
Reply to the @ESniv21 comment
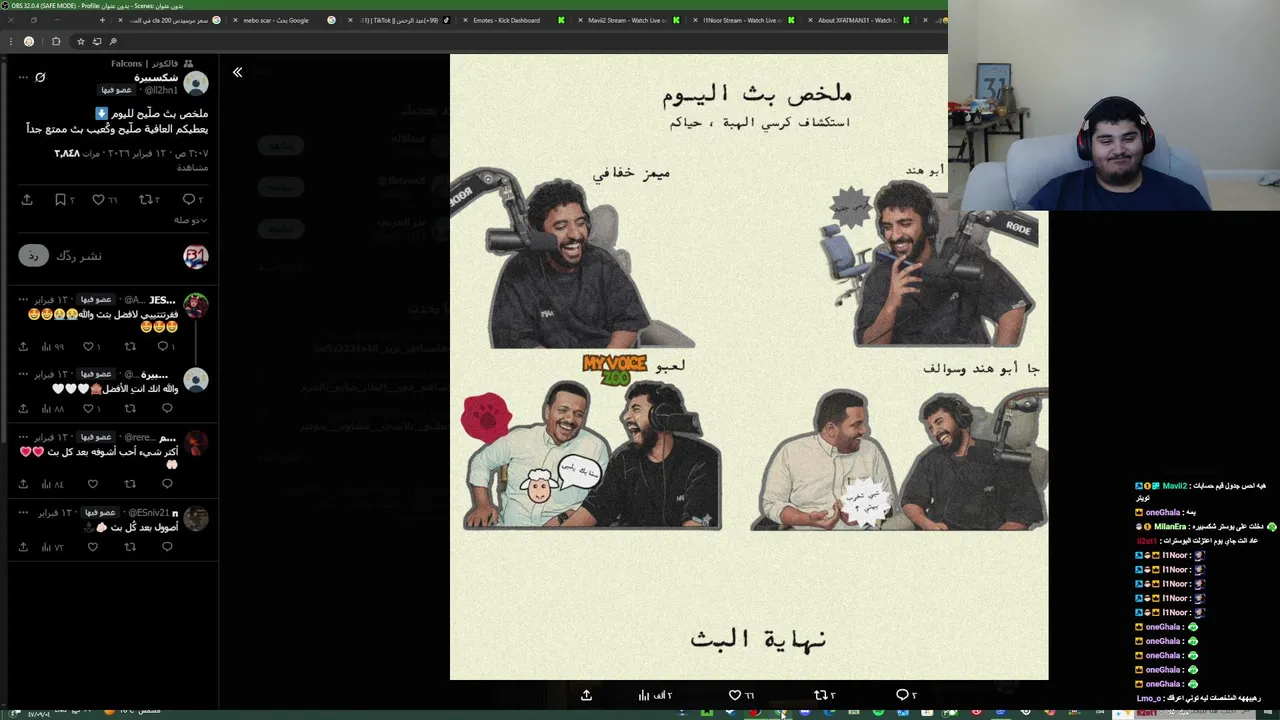coord(167,547)
